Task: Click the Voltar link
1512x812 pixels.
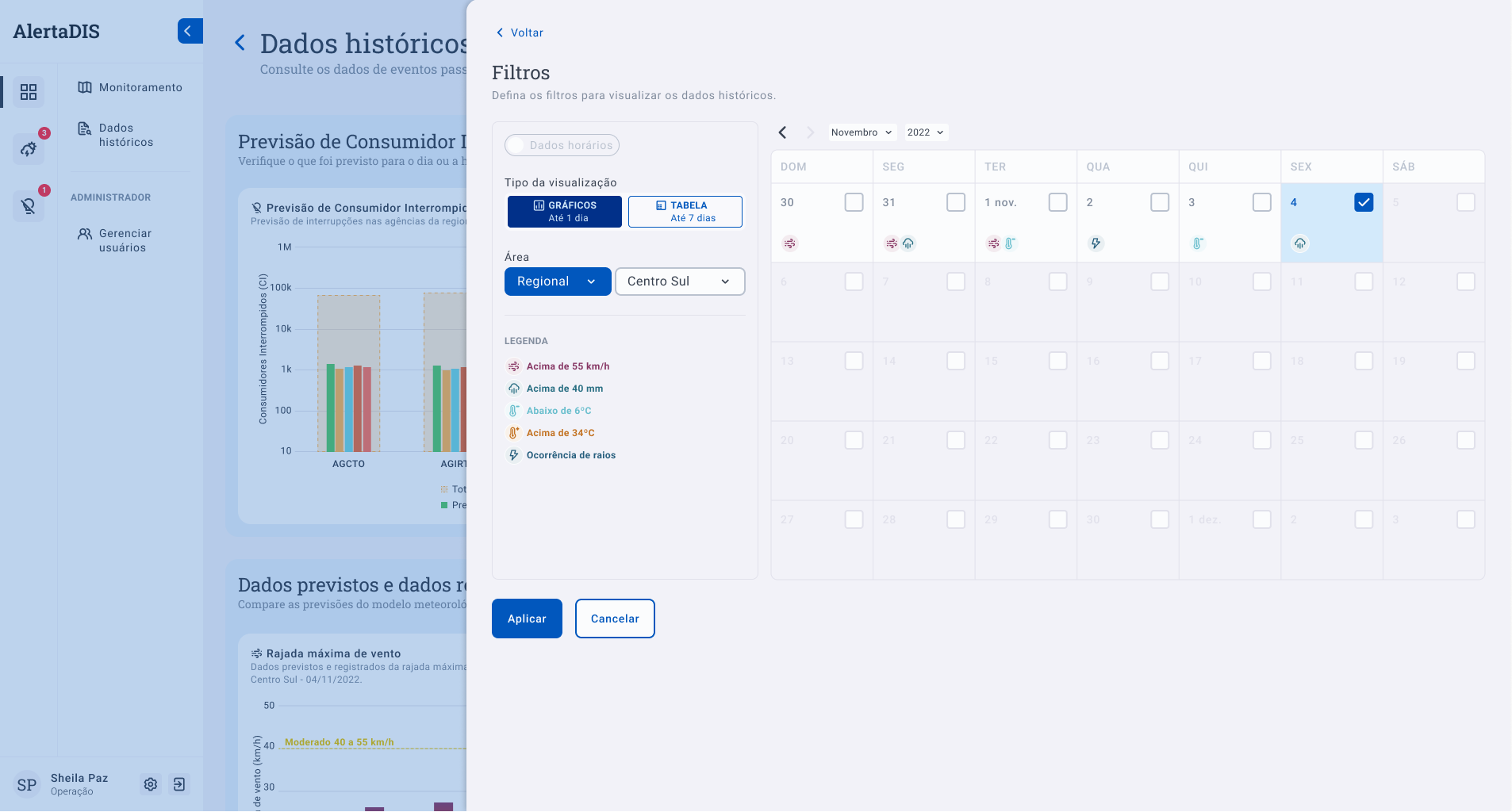Action: [x=520, y=33]
